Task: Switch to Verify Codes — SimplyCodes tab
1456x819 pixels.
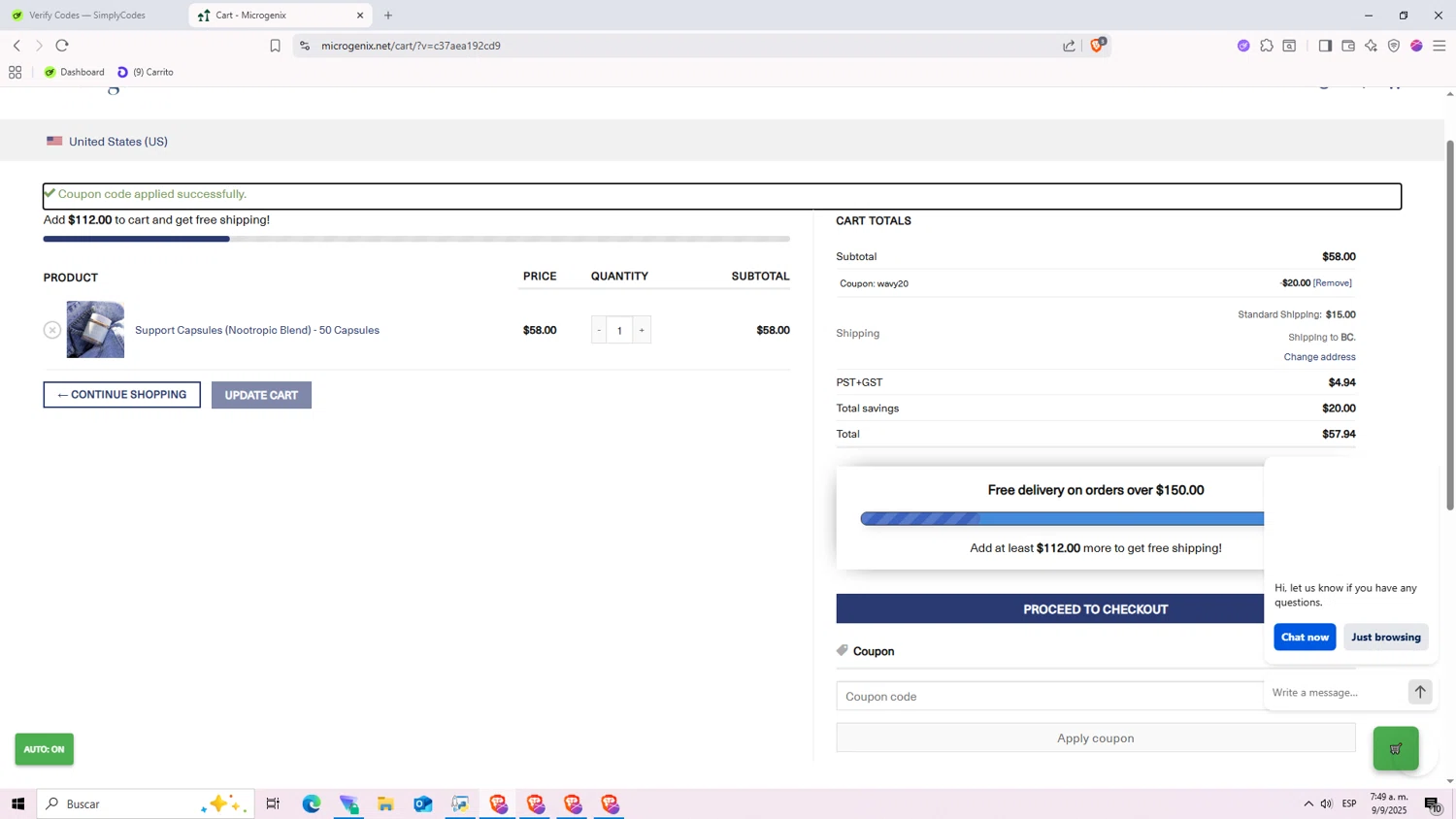Action: click(x=87, y=16)
